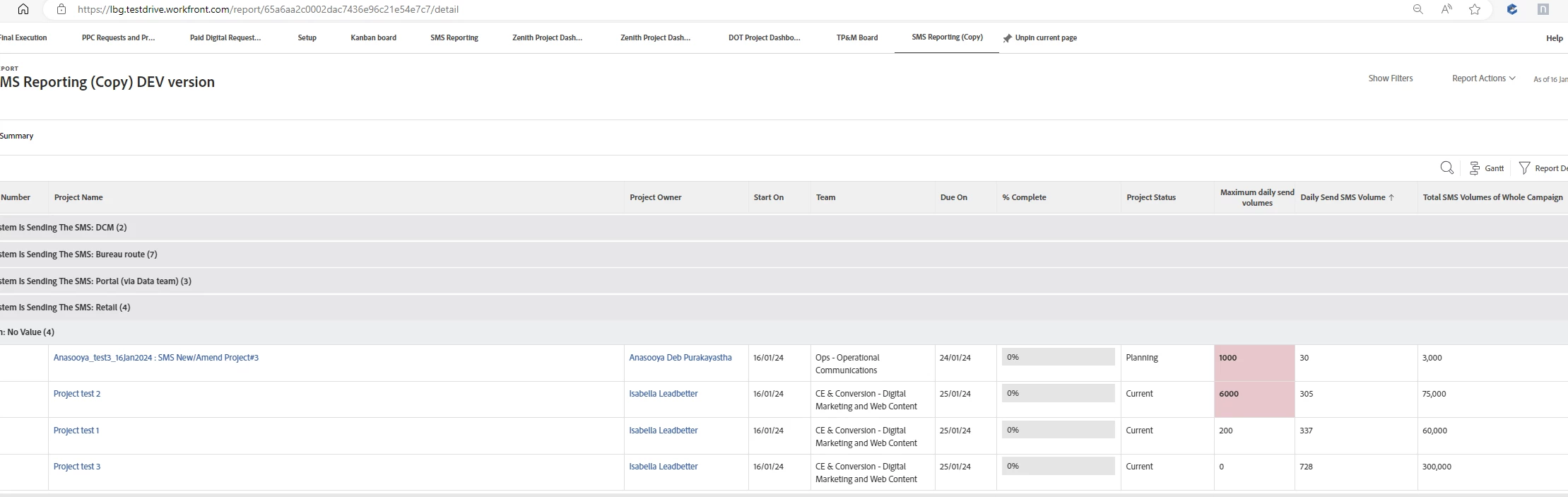
Task: Sort by Daily Send SMS Volume arrow
Action: (1391, 197)
